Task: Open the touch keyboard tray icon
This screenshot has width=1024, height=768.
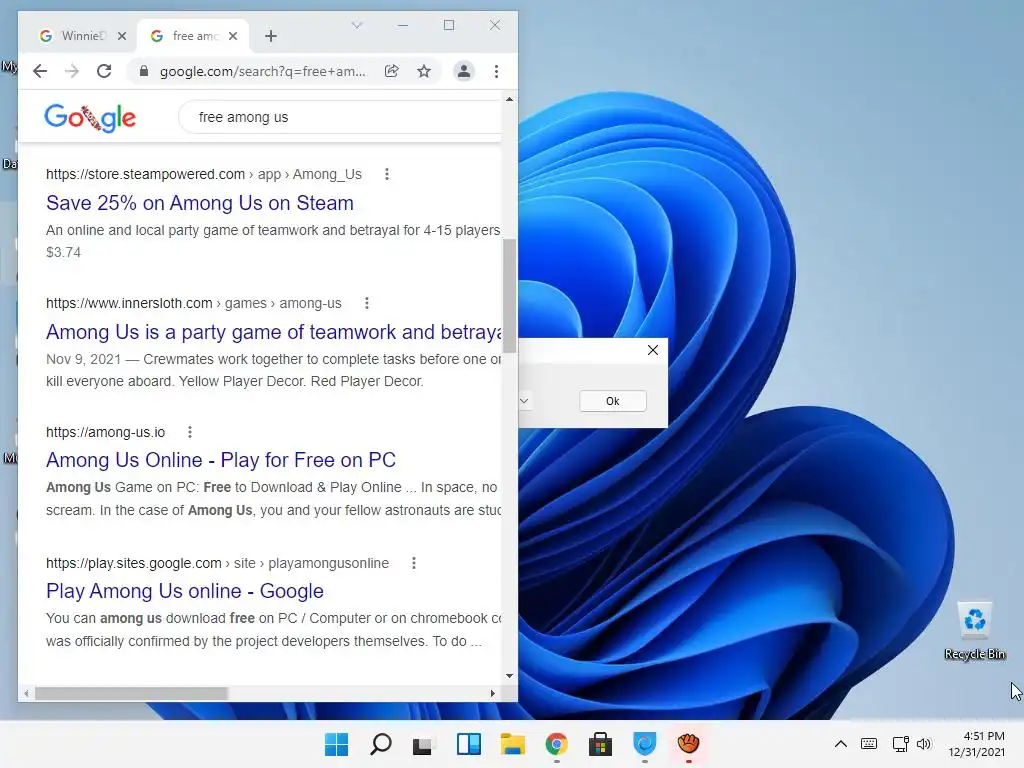Action: pos(869,744)
